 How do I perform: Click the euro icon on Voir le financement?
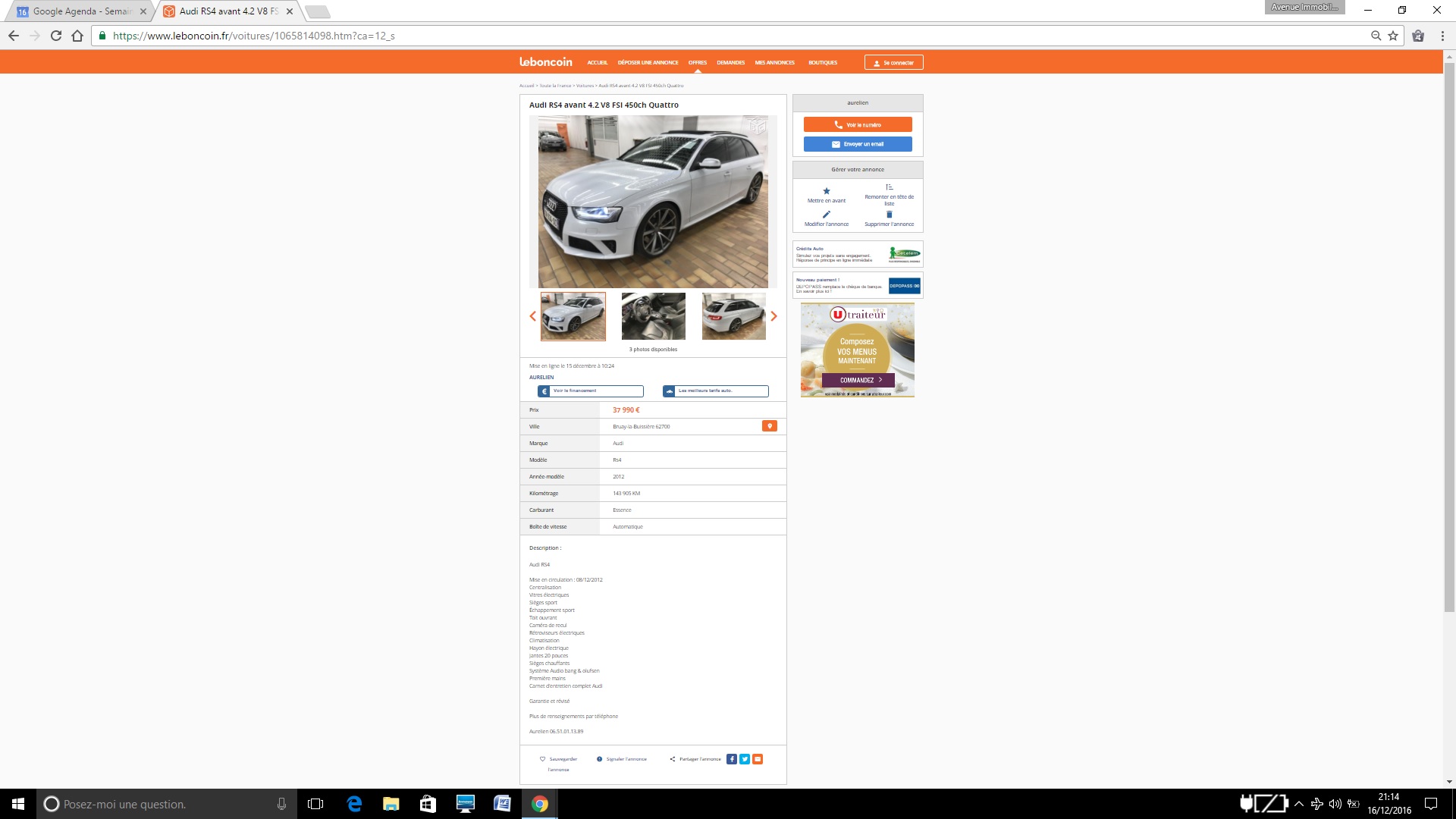click(544, 391)
